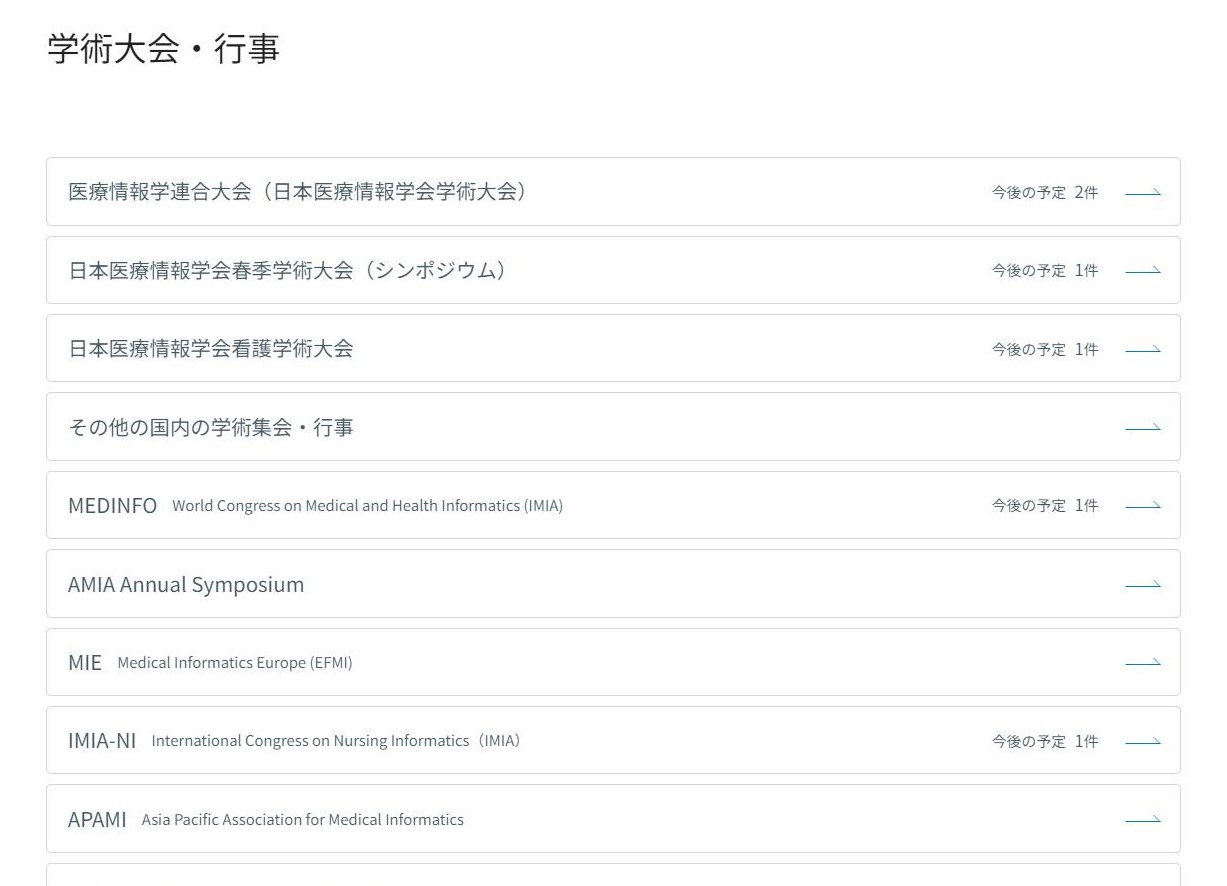Click World Congress on Medical and Health Informatics text

click(x=367, y=506)
